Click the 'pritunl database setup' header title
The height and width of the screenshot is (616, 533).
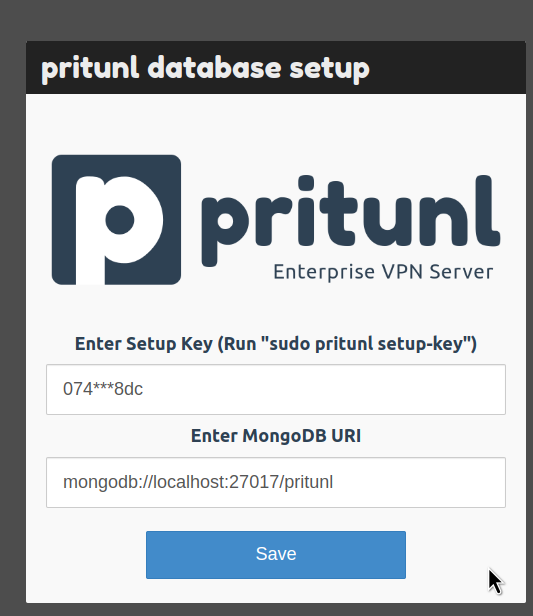[x=205, y=68]
